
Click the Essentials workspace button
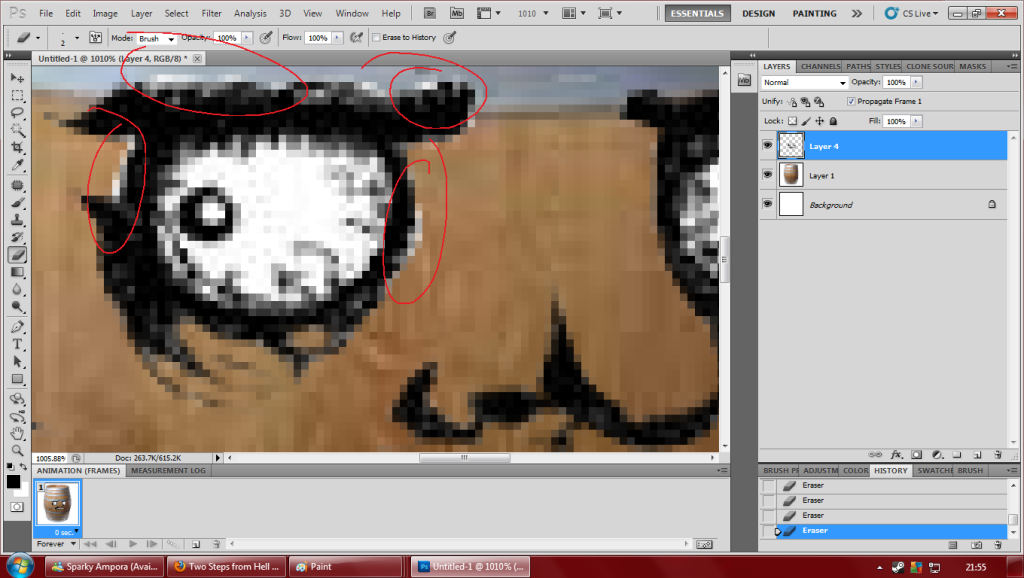click(x=697, y=13)
